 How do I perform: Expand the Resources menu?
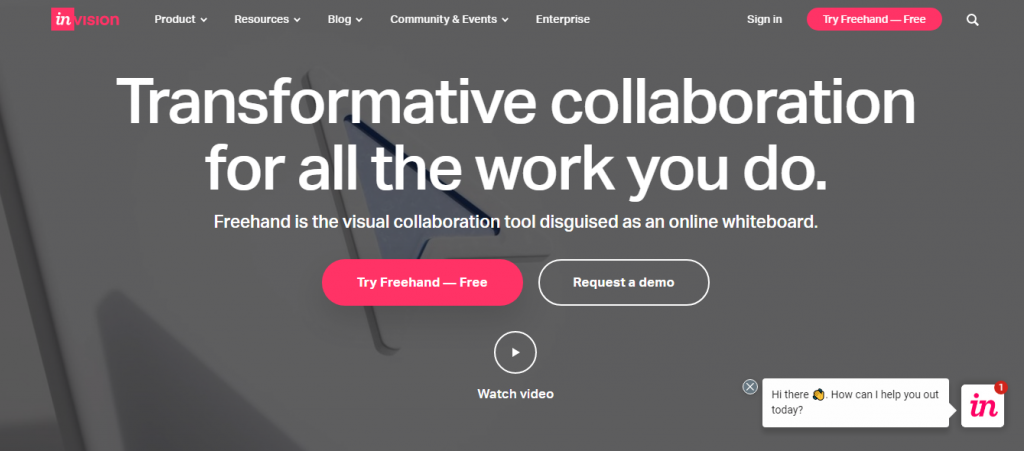[268, 20]
